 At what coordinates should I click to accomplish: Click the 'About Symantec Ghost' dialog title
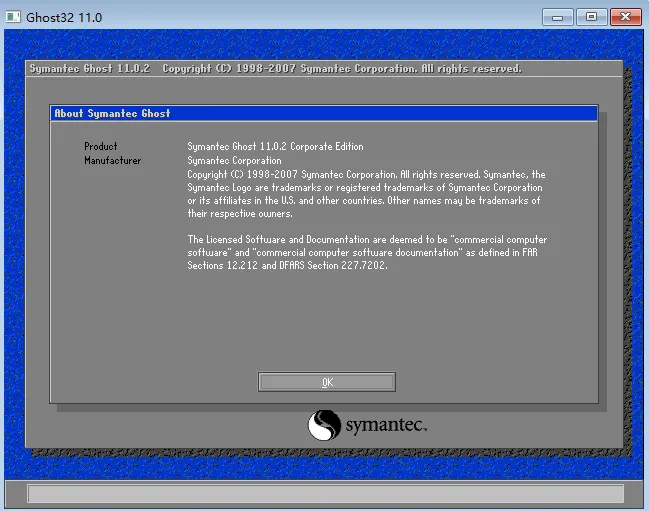[112, 113]
